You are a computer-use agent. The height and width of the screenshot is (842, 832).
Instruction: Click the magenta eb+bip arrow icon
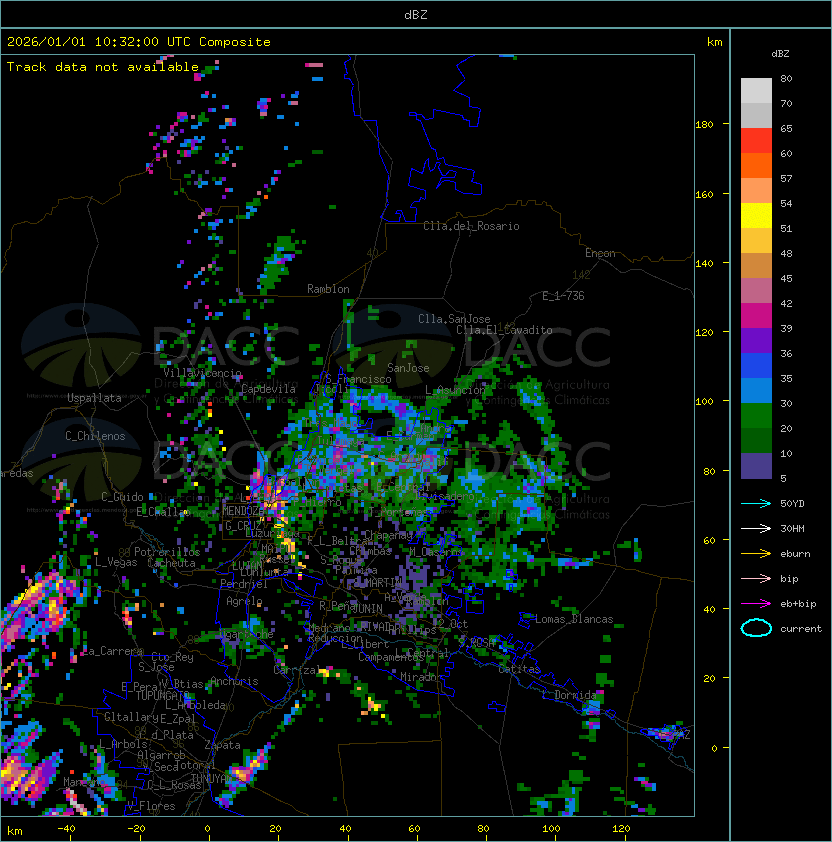[756, 604]
